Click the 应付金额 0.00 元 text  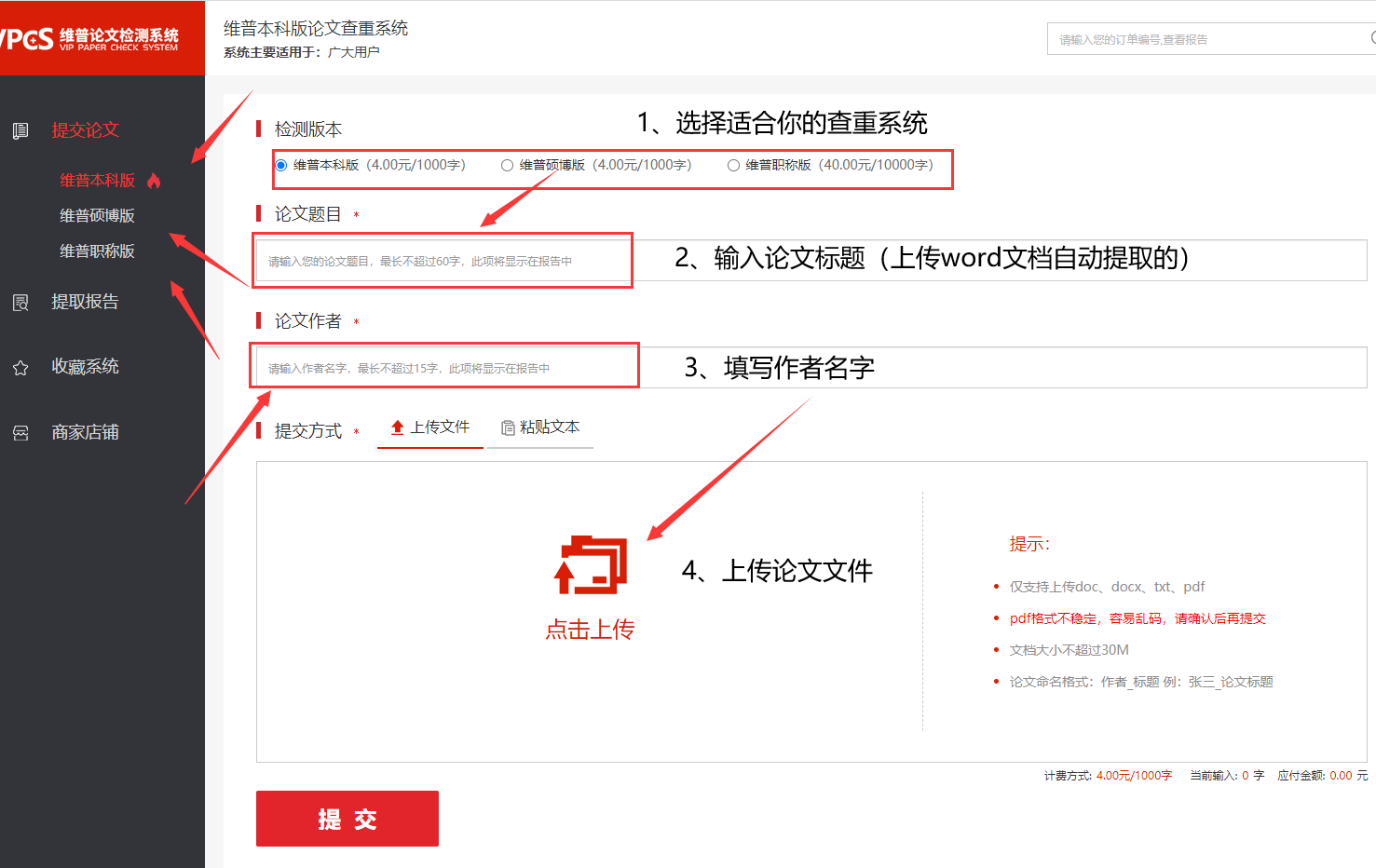[x=1323, y=776]
